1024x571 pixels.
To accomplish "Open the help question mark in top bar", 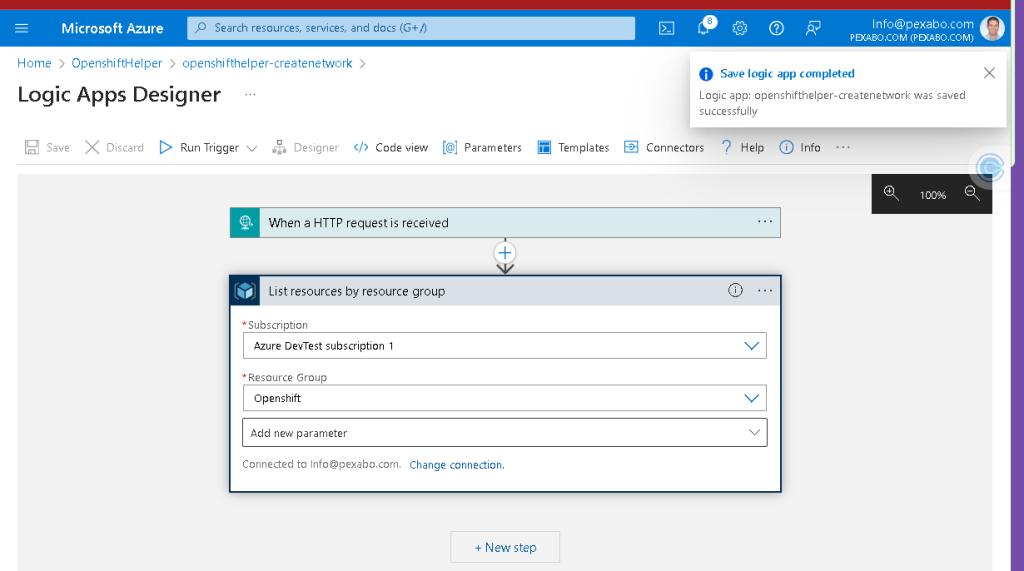I will point(776,28).
